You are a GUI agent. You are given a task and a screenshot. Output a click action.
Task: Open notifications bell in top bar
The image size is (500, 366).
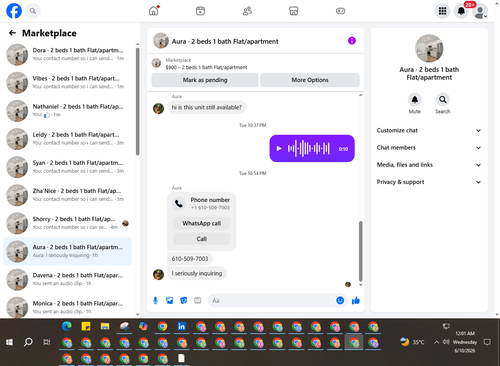click(461, 11)
